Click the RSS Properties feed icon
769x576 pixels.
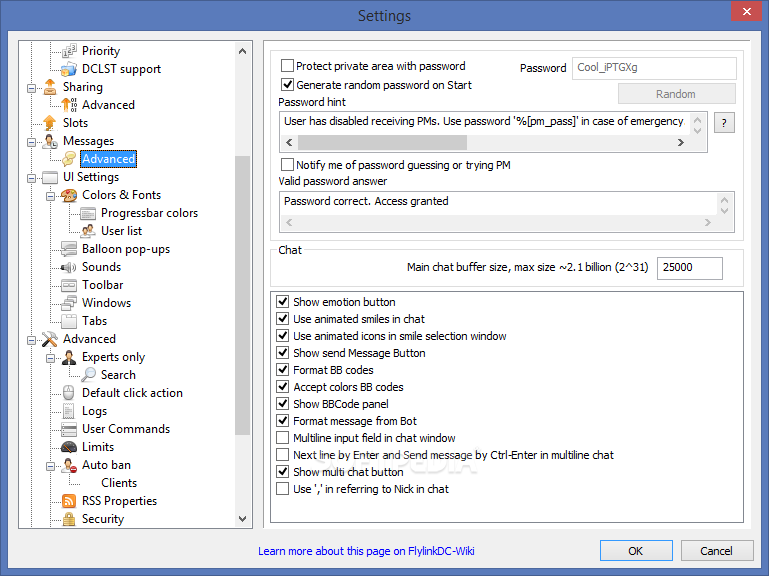click(69, 501)
